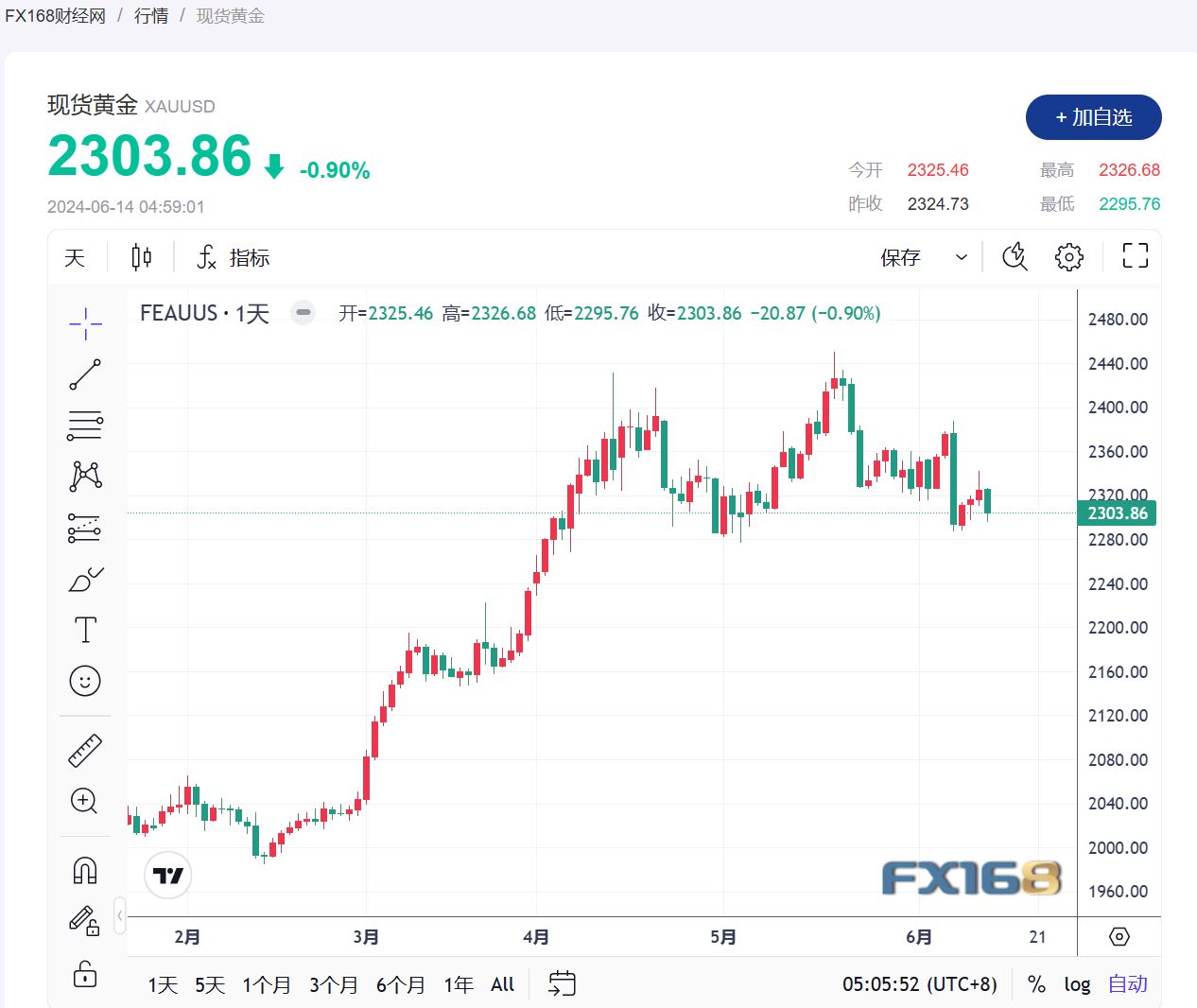Select the text annotation tool
The height and width of the screenshot is (1008, 1197).
coord(85,628)
